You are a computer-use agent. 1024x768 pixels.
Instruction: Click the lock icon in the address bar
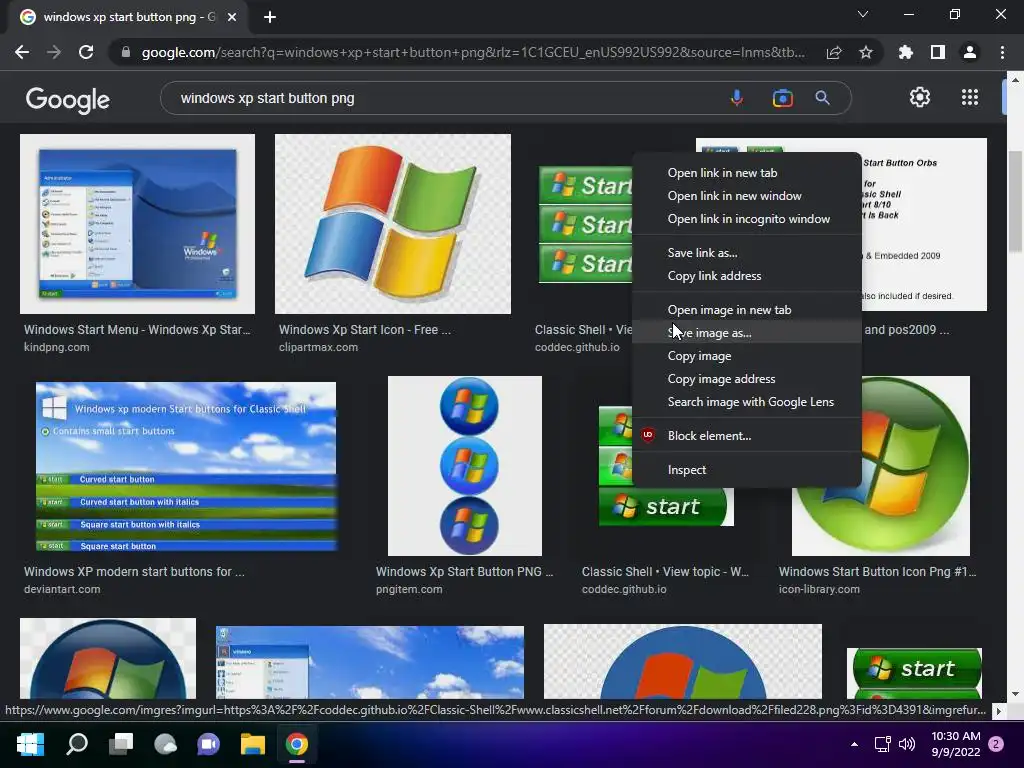[126, 52]
